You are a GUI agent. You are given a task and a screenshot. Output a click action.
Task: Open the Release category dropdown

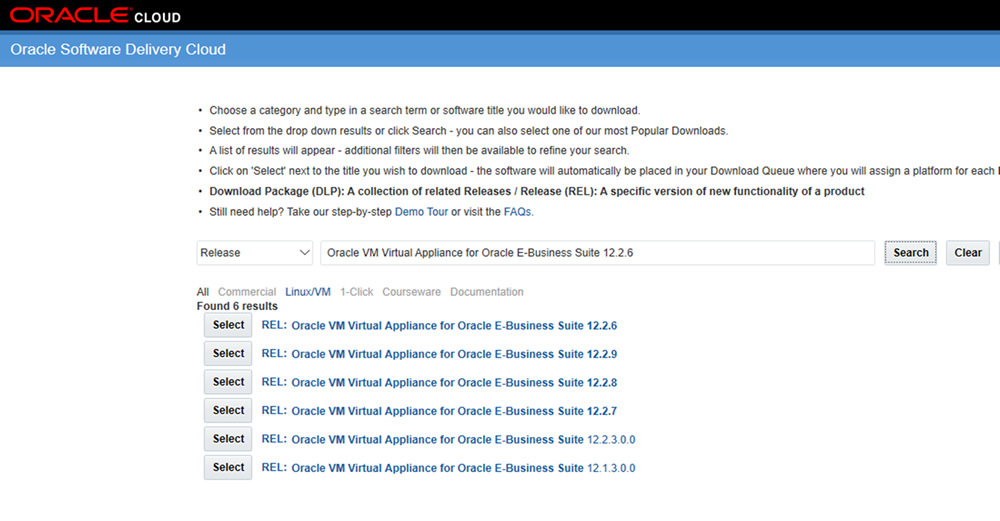(256, 253)
